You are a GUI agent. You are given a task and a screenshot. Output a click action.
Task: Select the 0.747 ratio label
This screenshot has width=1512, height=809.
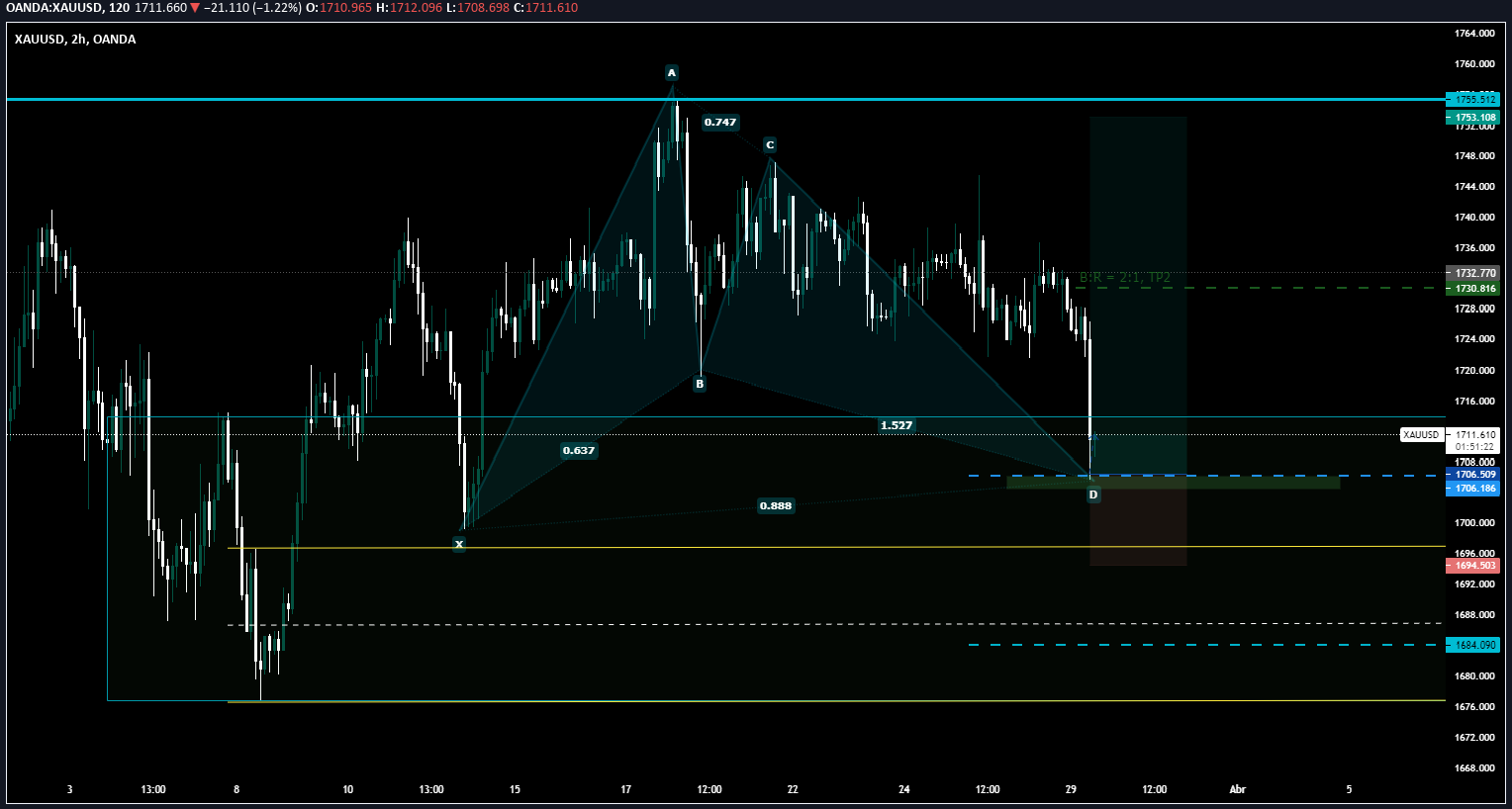click(719, 123)
